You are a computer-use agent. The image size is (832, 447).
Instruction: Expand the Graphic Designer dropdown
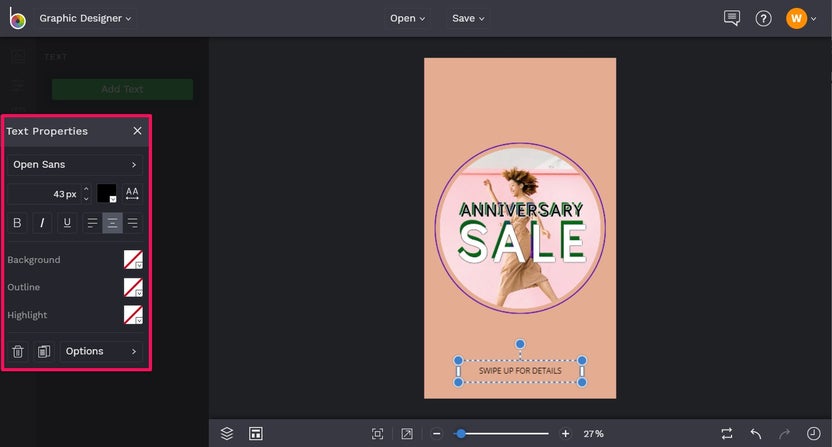coord(85,18)
